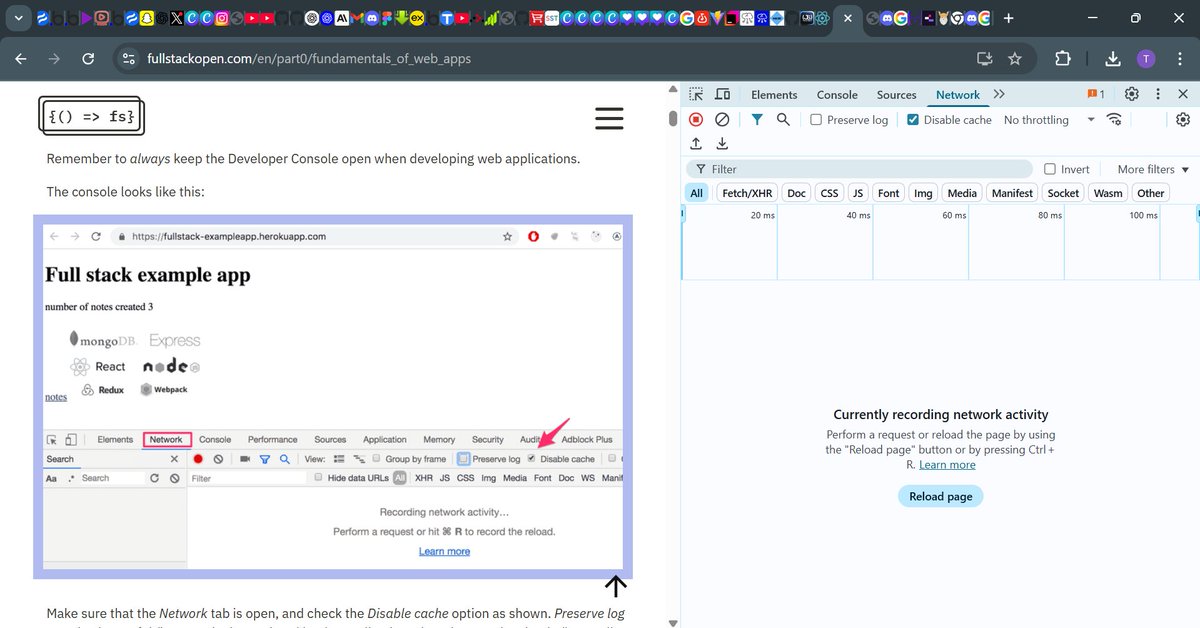Reload the browser page
Image resolution: width=1200 pixels, height=628 pixels.
click(88, 59)
